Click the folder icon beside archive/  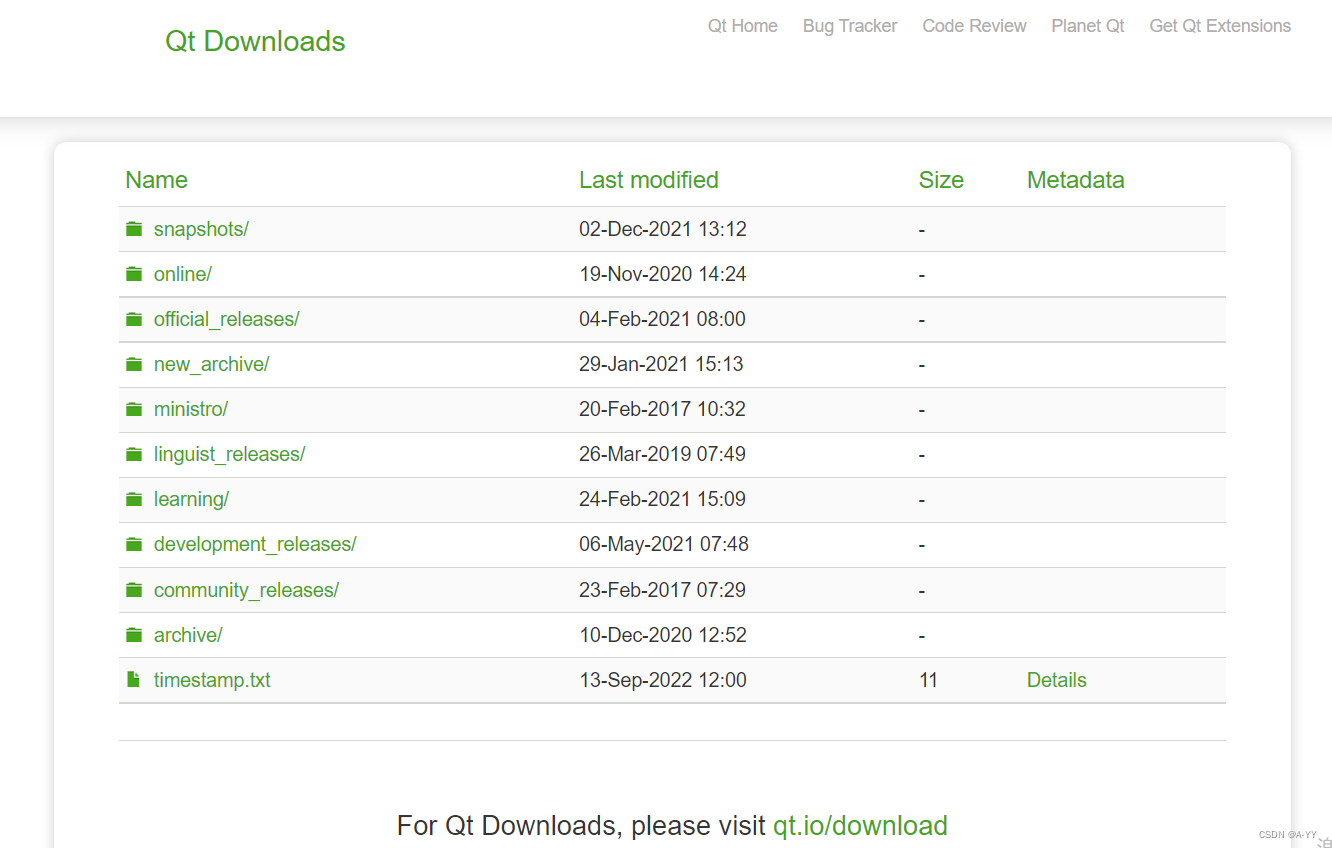click(134, 635)
